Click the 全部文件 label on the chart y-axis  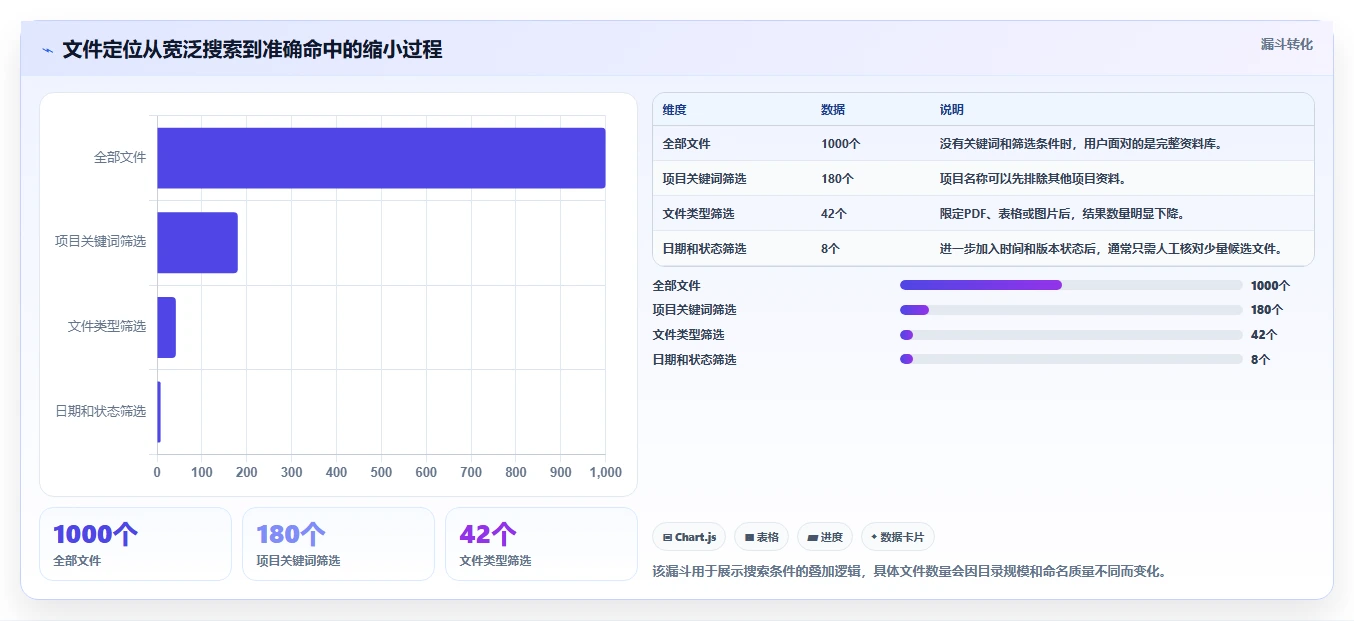[120, 158]
